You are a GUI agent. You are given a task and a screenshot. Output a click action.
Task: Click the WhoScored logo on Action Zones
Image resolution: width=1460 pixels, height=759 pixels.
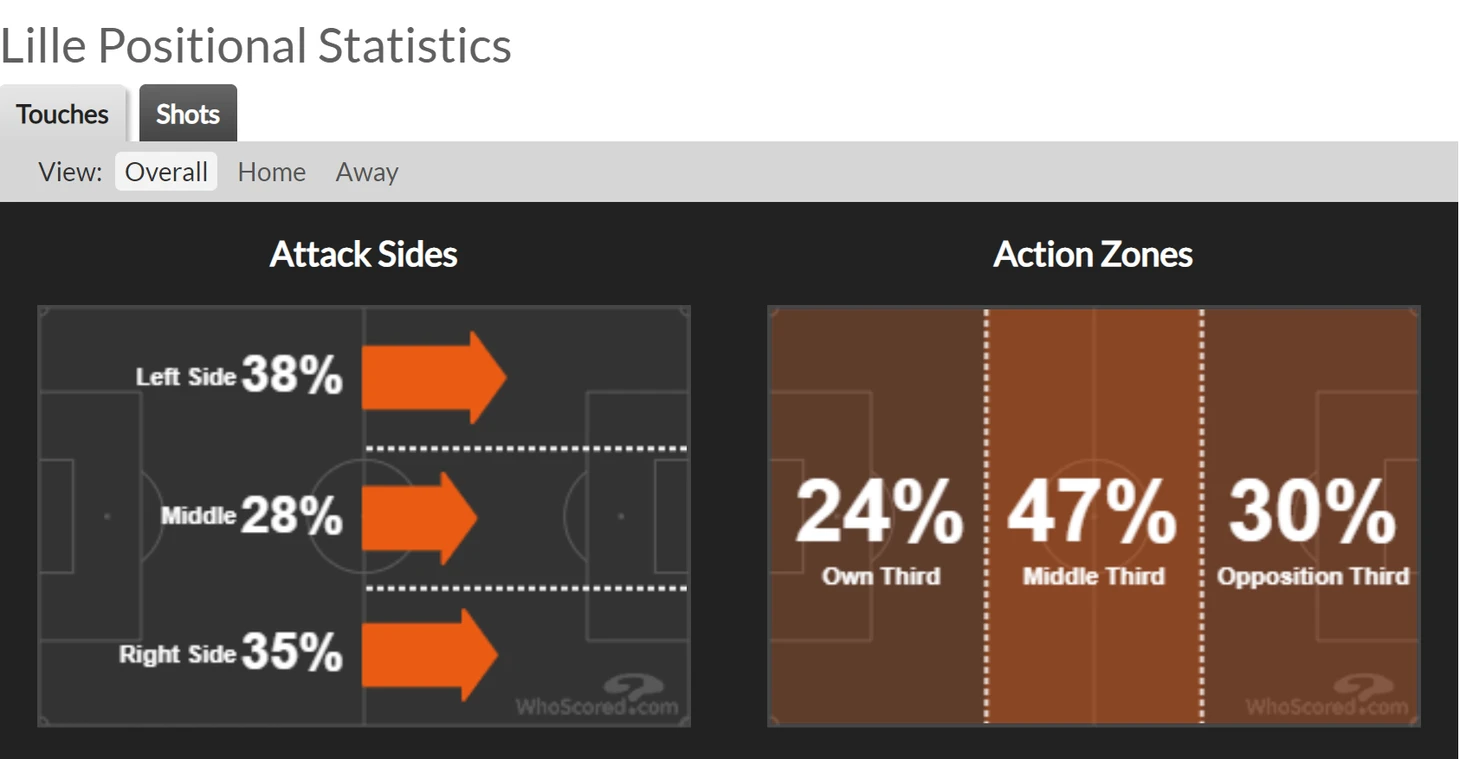1327,697
